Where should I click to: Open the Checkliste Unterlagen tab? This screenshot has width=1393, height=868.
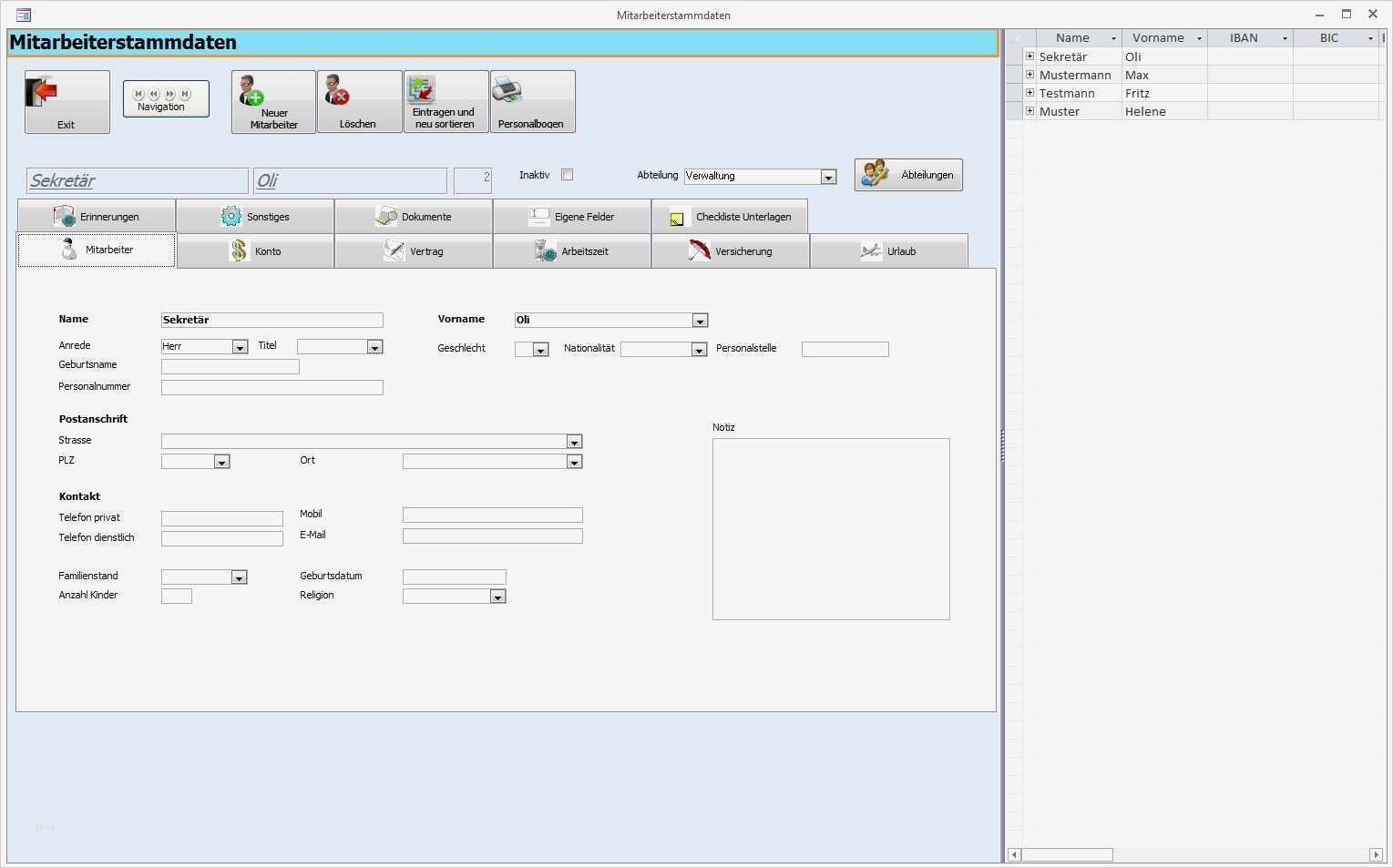point(729,217)
